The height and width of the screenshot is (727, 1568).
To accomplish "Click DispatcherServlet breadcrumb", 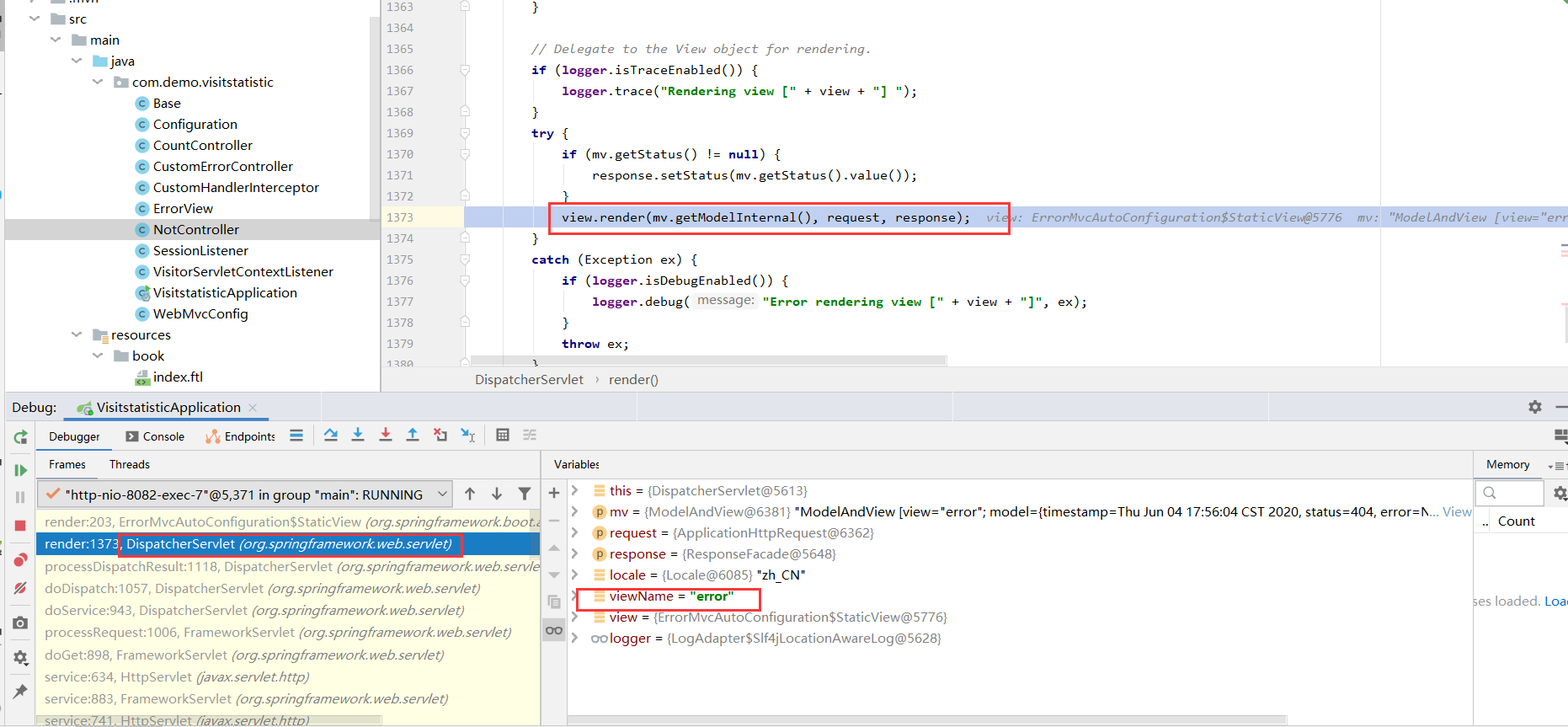I will pos(529,379).
